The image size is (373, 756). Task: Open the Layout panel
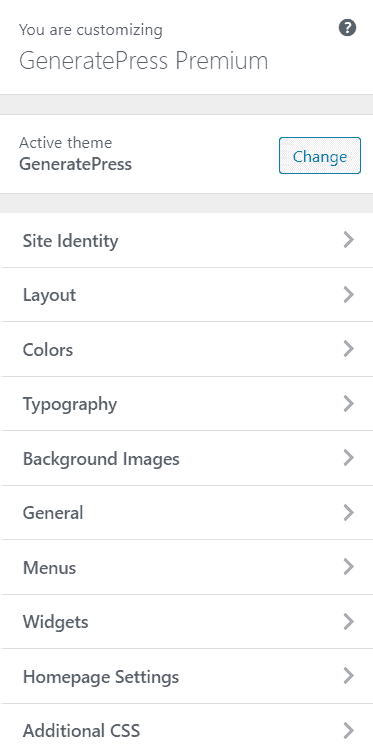coord(186,295)
